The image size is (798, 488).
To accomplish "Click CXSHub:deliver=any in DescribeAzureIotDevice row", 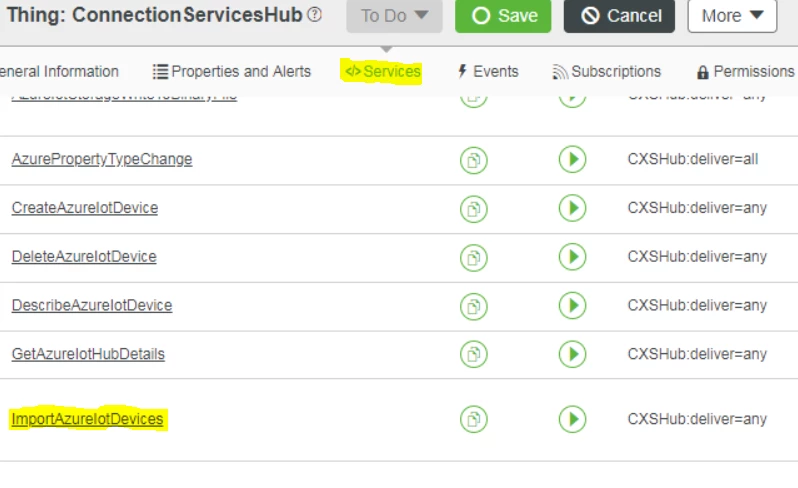I will pos(697,305).
